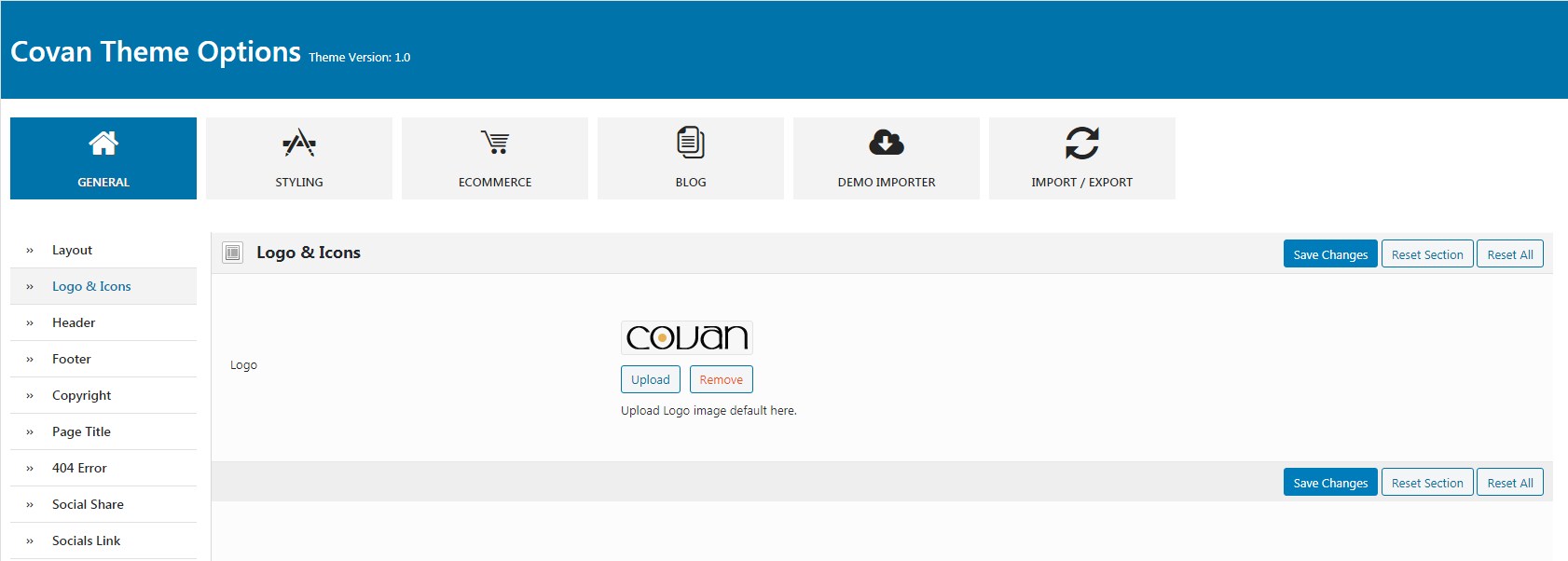Click the Ecommerce shopping cart icon

point(495,143)
